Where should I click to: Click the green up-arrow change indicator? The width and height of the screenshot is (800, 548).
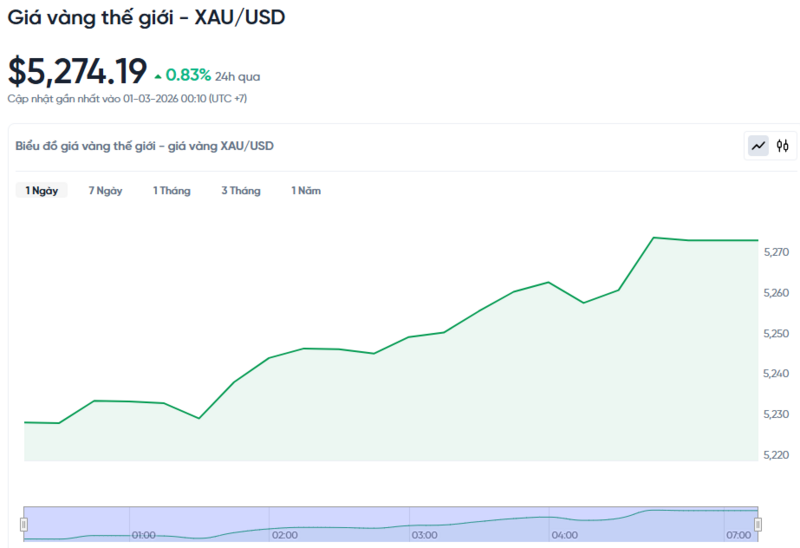point(157,75)
